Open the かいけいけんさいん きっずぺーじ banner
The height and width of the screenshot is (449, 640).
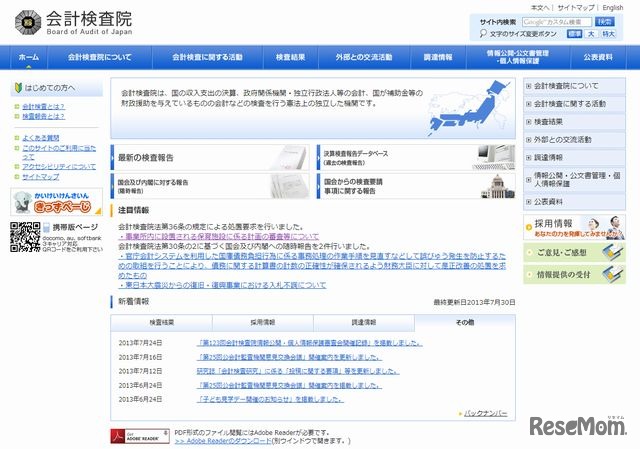point(56,202)
